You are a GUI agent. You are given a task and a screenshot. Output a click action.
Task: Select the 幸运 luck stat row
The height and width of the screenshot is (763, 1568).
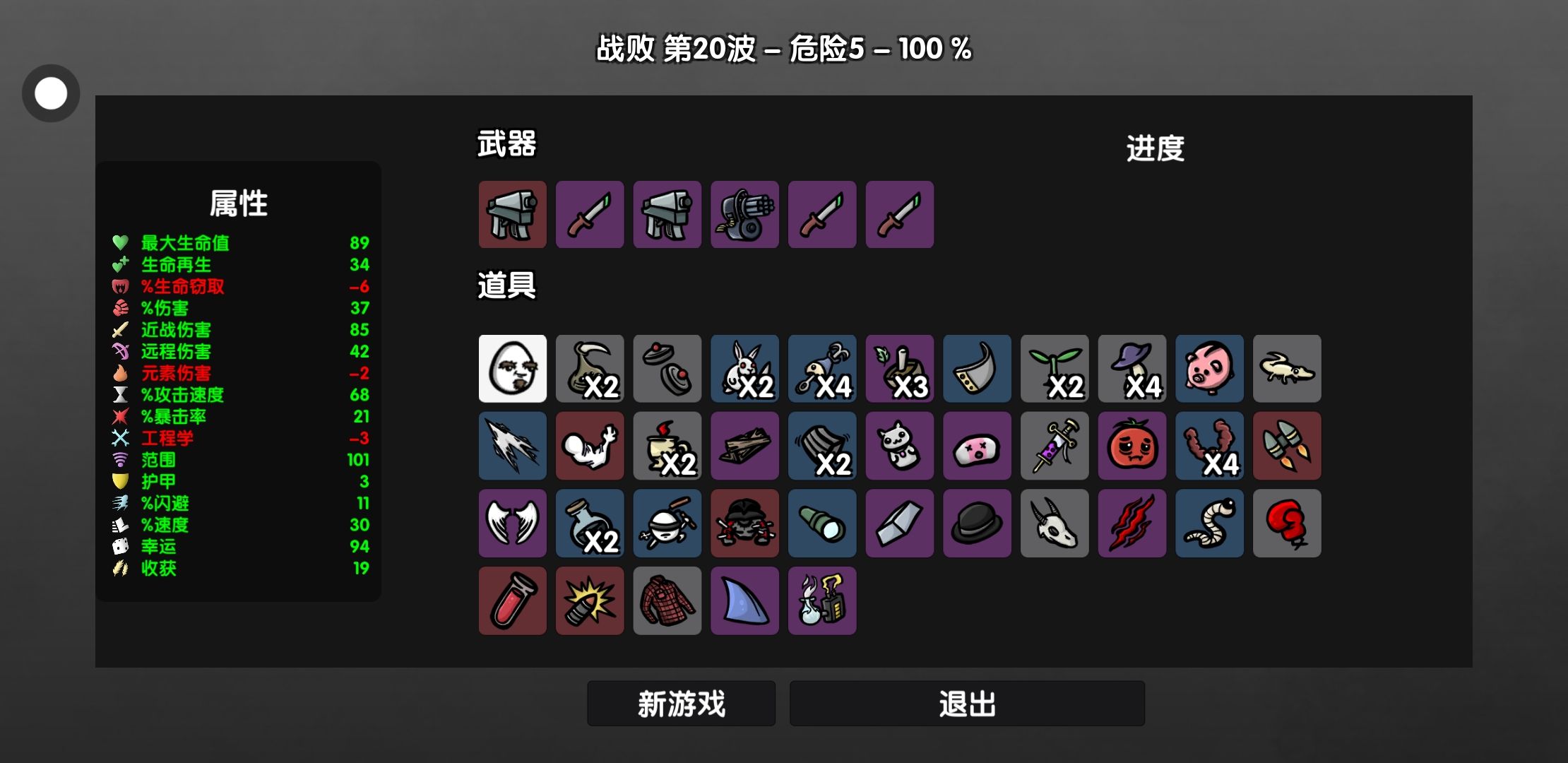click(240, 547)
